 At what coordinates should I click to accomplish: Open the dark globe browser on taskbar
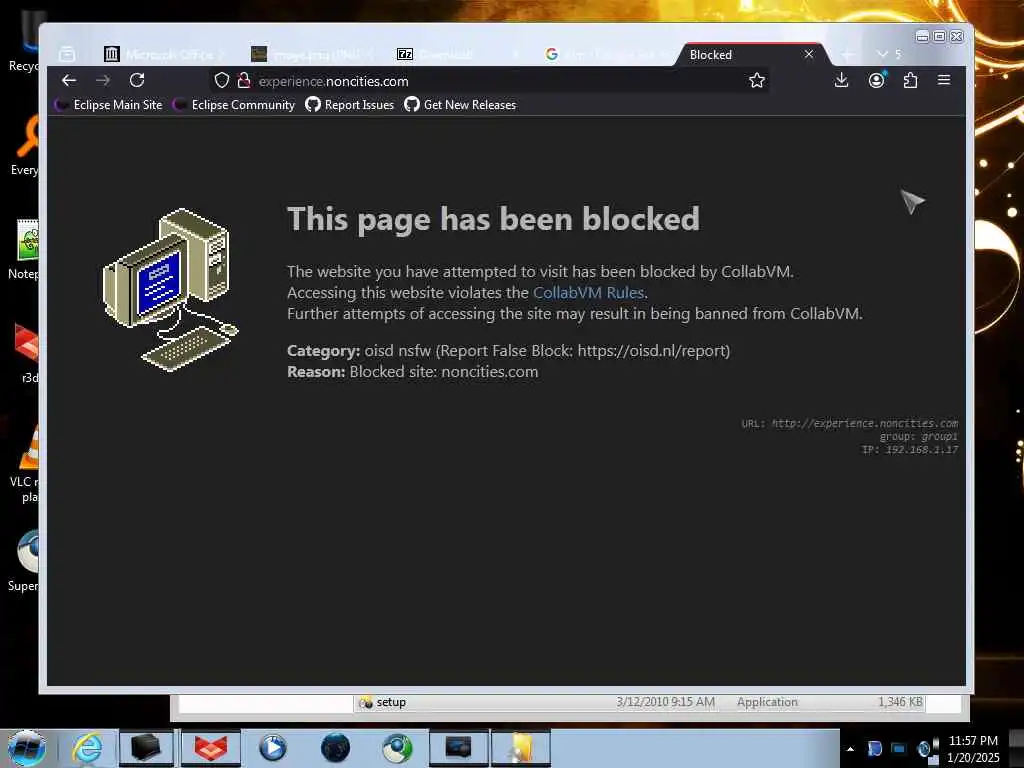pyautogui.click(x=335, y=748)
